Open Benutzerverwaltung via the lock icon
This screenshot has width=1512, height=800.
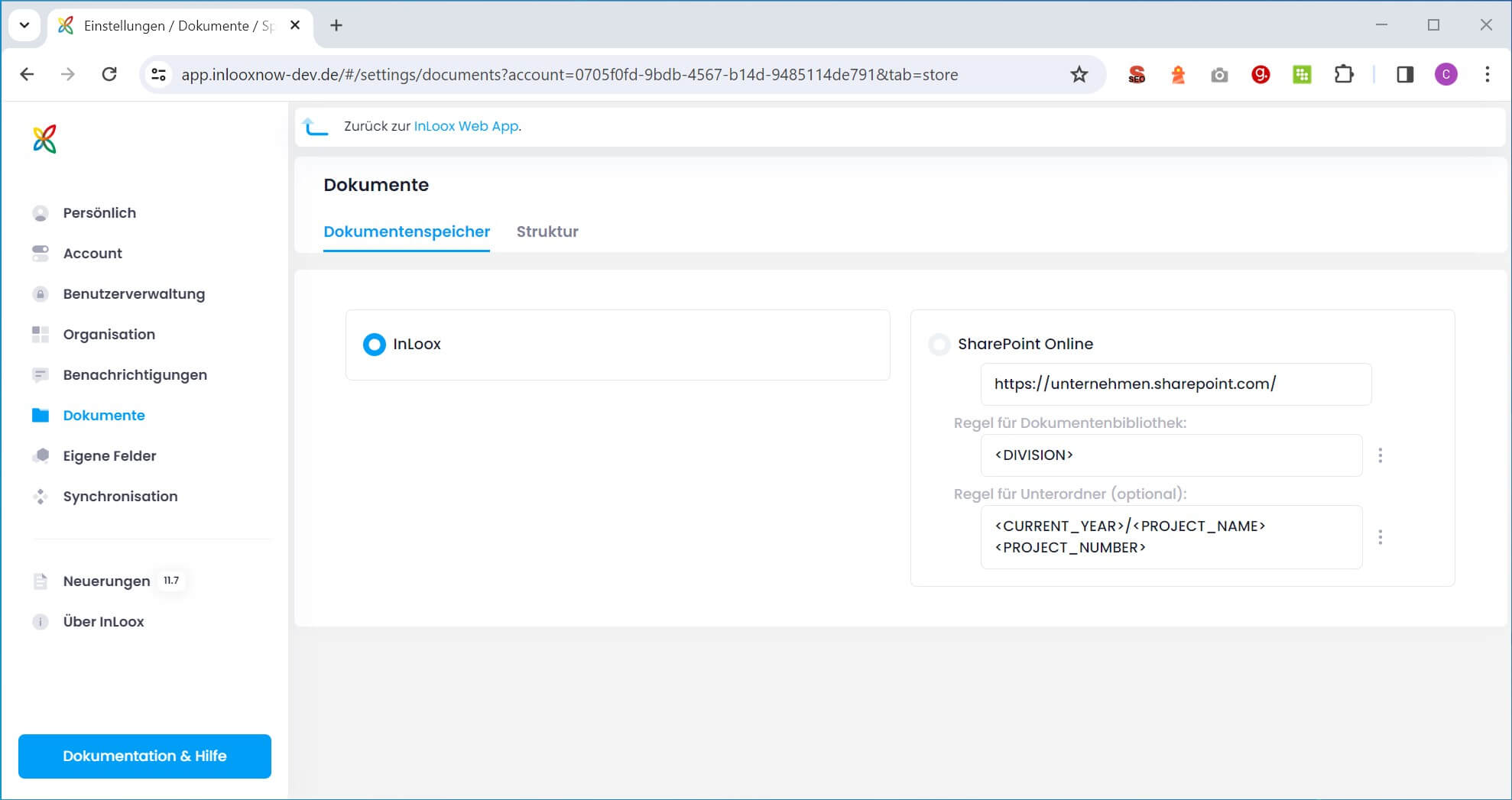pyautogui.click(x=41, y=293)
